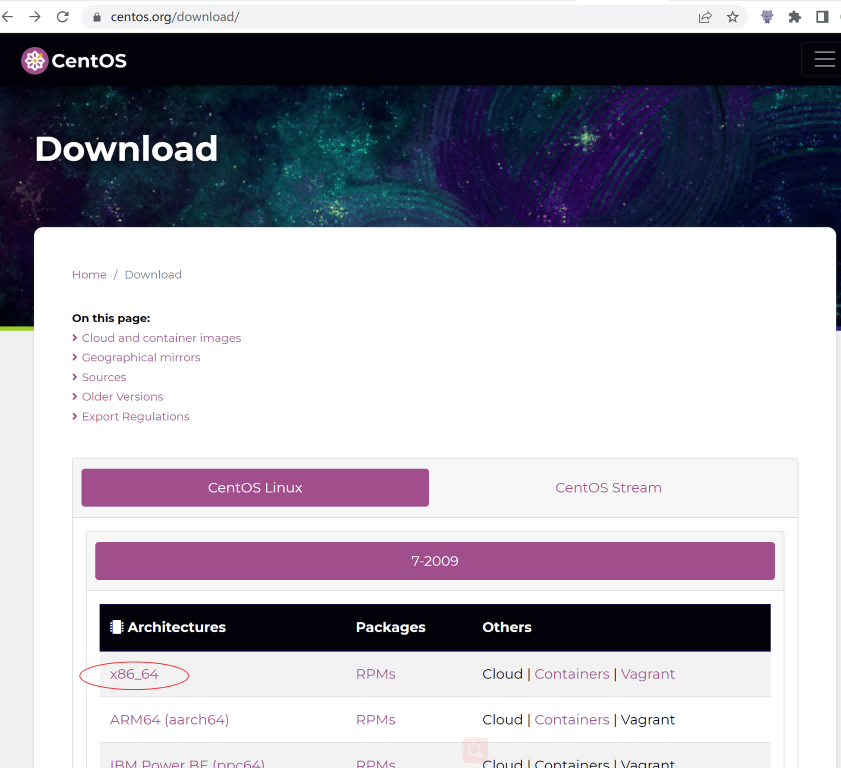Toggle the browser side panel icon
This screenshot has height=768, width=841.
pos(822,17)
